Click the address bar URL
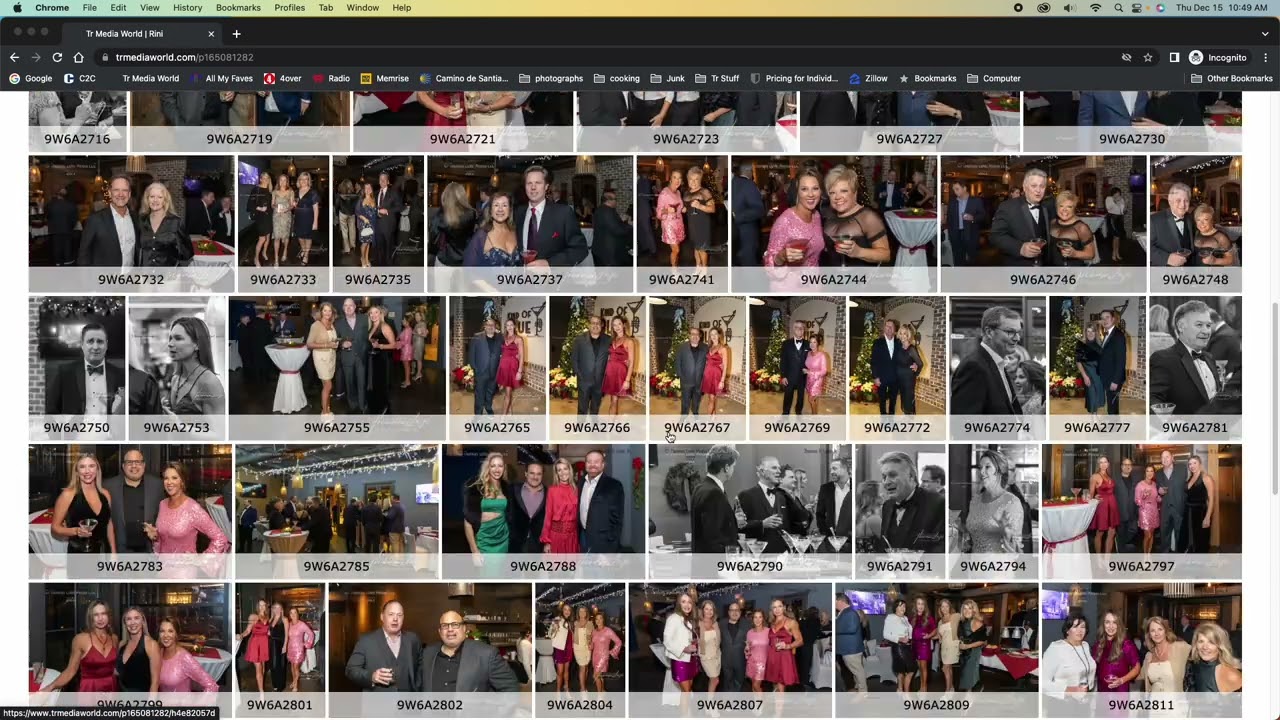Screen dimensions: 1280x720 pos(184,58)
